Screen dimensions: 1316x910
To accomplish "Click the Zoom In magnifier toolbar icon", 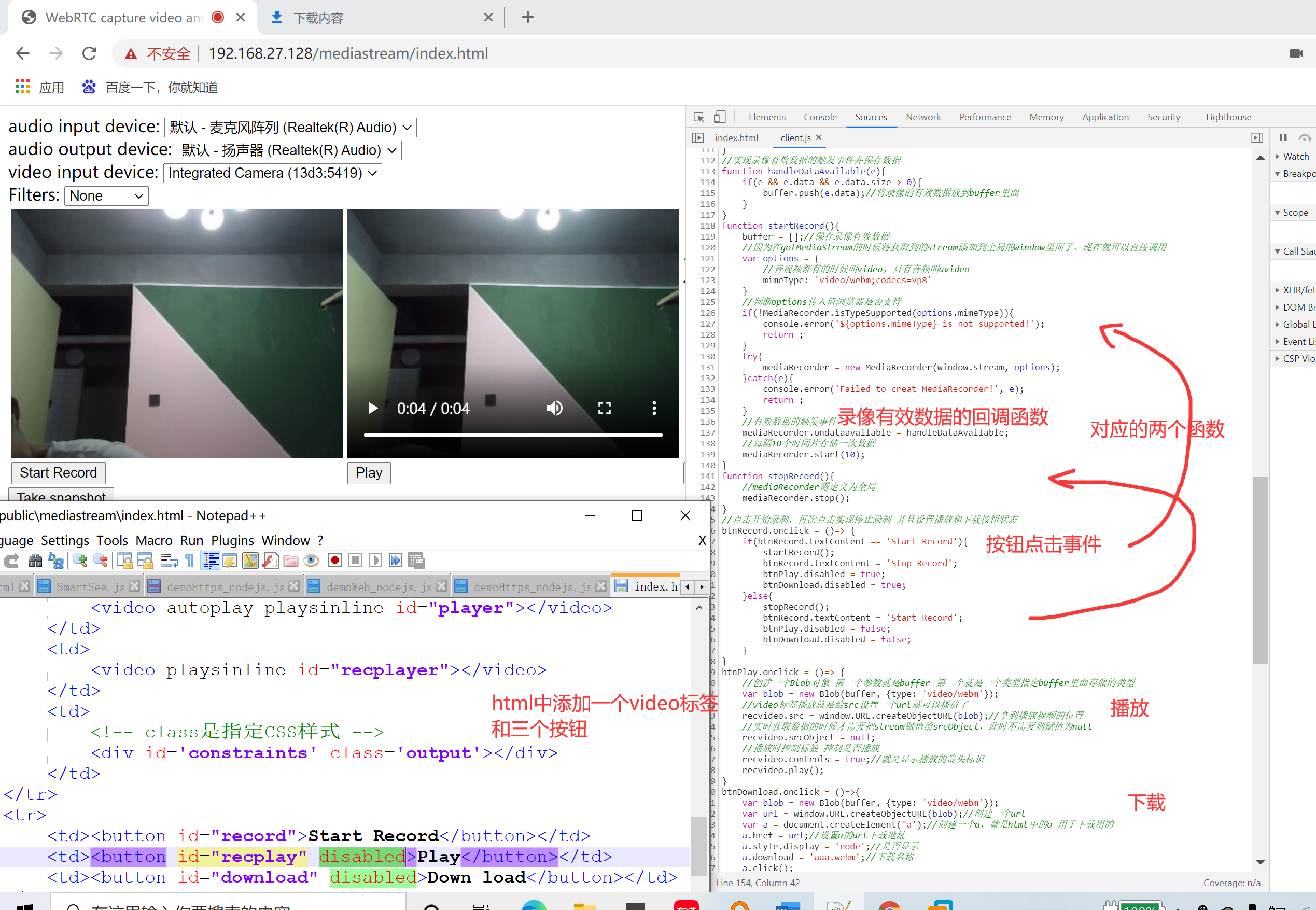I will tap(80, 561).
